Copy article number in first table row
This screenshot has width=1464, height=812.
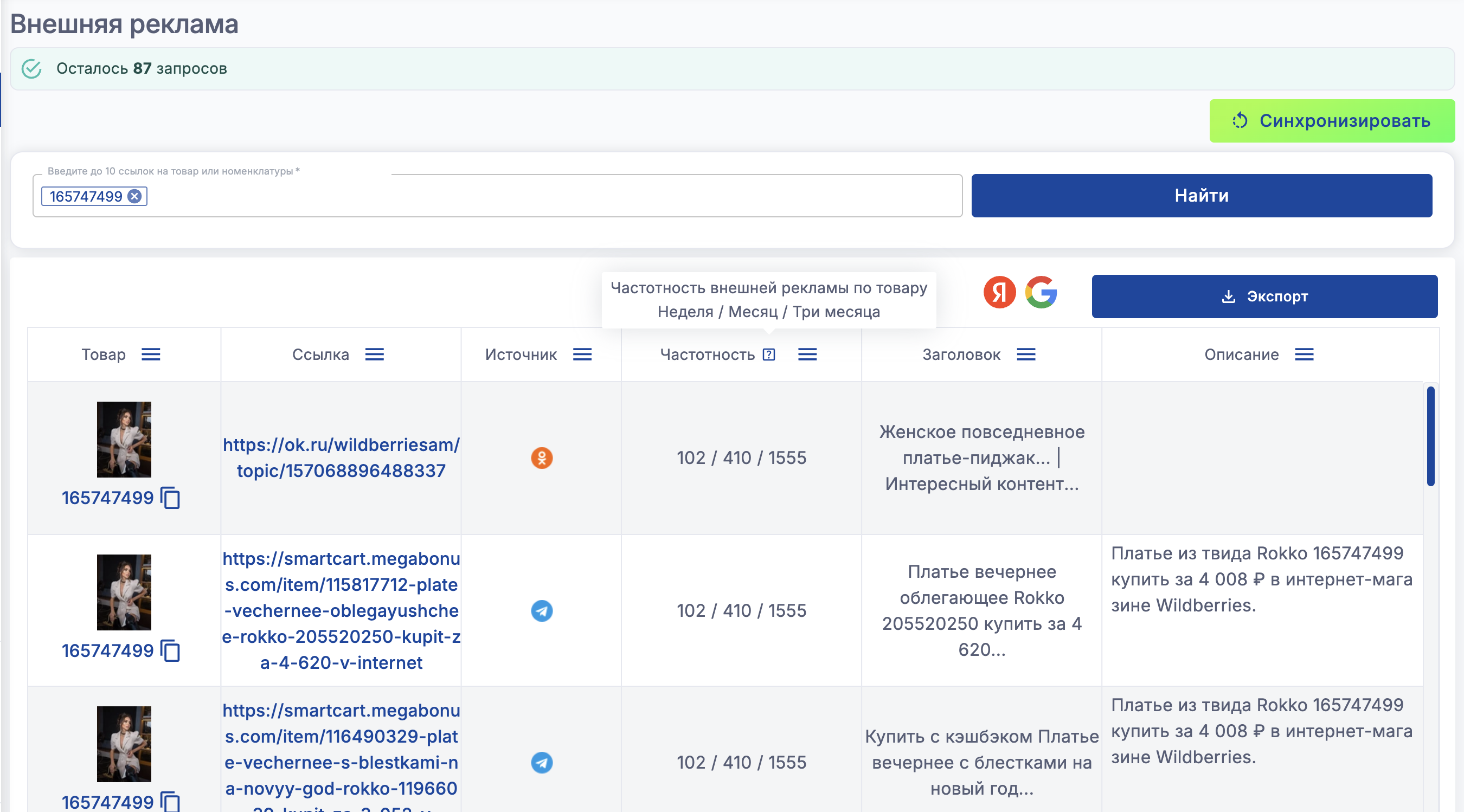[170, 498]
